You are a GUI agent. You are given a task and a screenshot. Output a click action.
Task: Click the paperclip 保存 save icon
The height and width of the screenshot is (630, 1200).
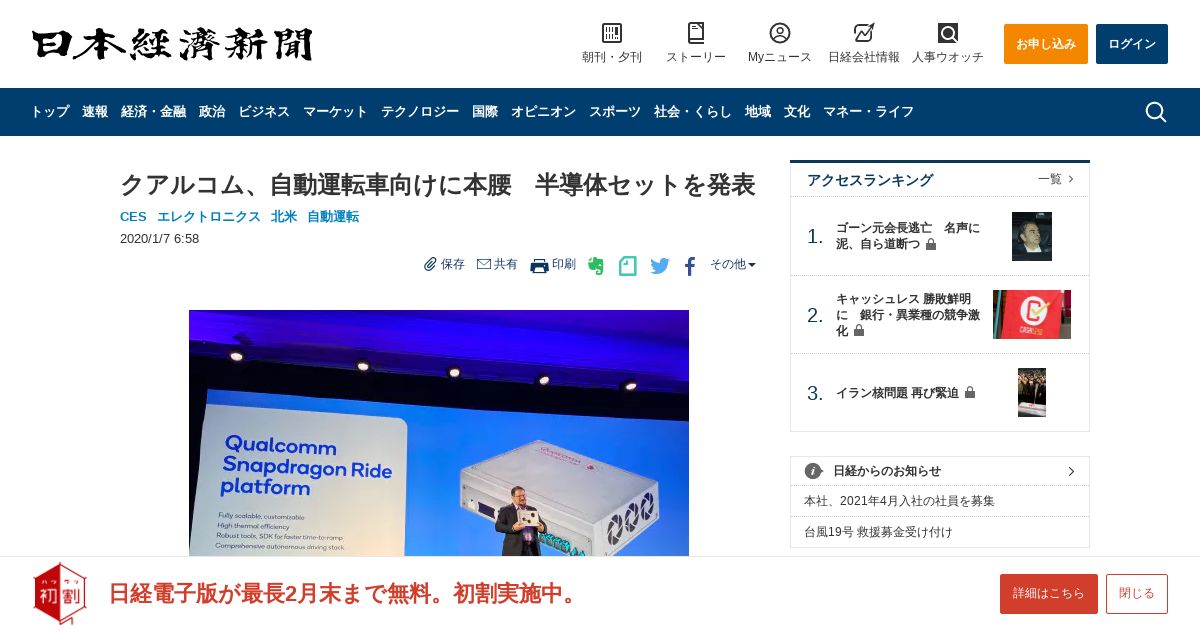click(x=431, y=264)
